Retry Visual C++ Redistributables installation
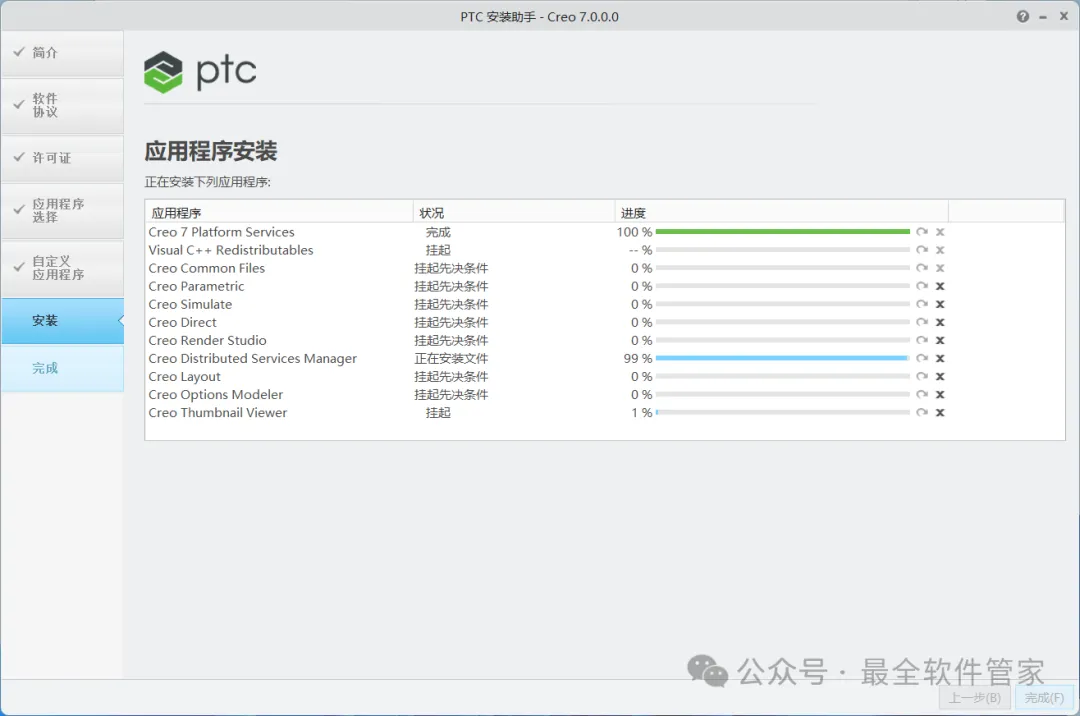Screen dimensions: 1080x716 [x=922, y=250]
